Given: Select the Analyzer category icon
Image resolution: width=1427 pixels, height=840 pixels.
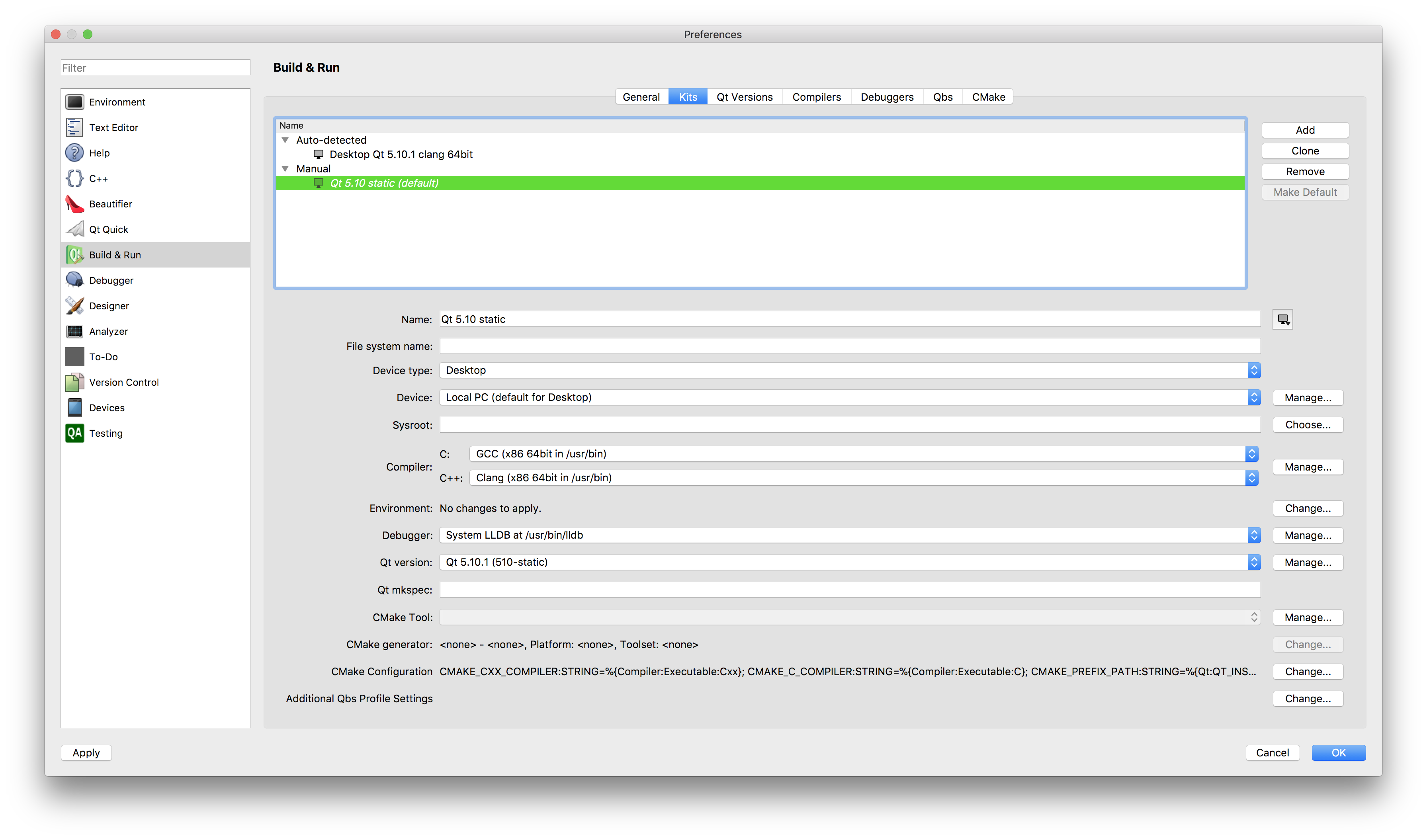Looking at the screenshot, I should (74, 331).
